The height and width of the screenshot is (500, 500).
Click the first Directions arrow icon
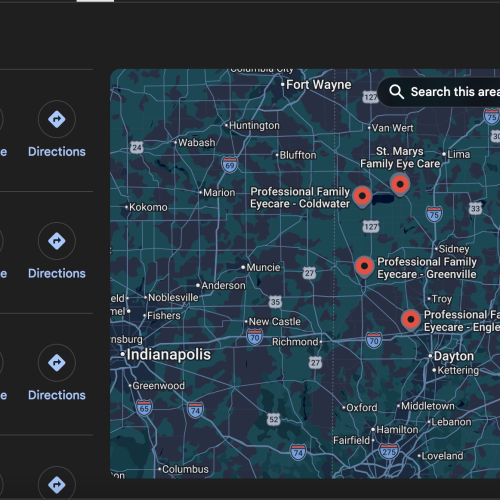[x=57, y=119]
